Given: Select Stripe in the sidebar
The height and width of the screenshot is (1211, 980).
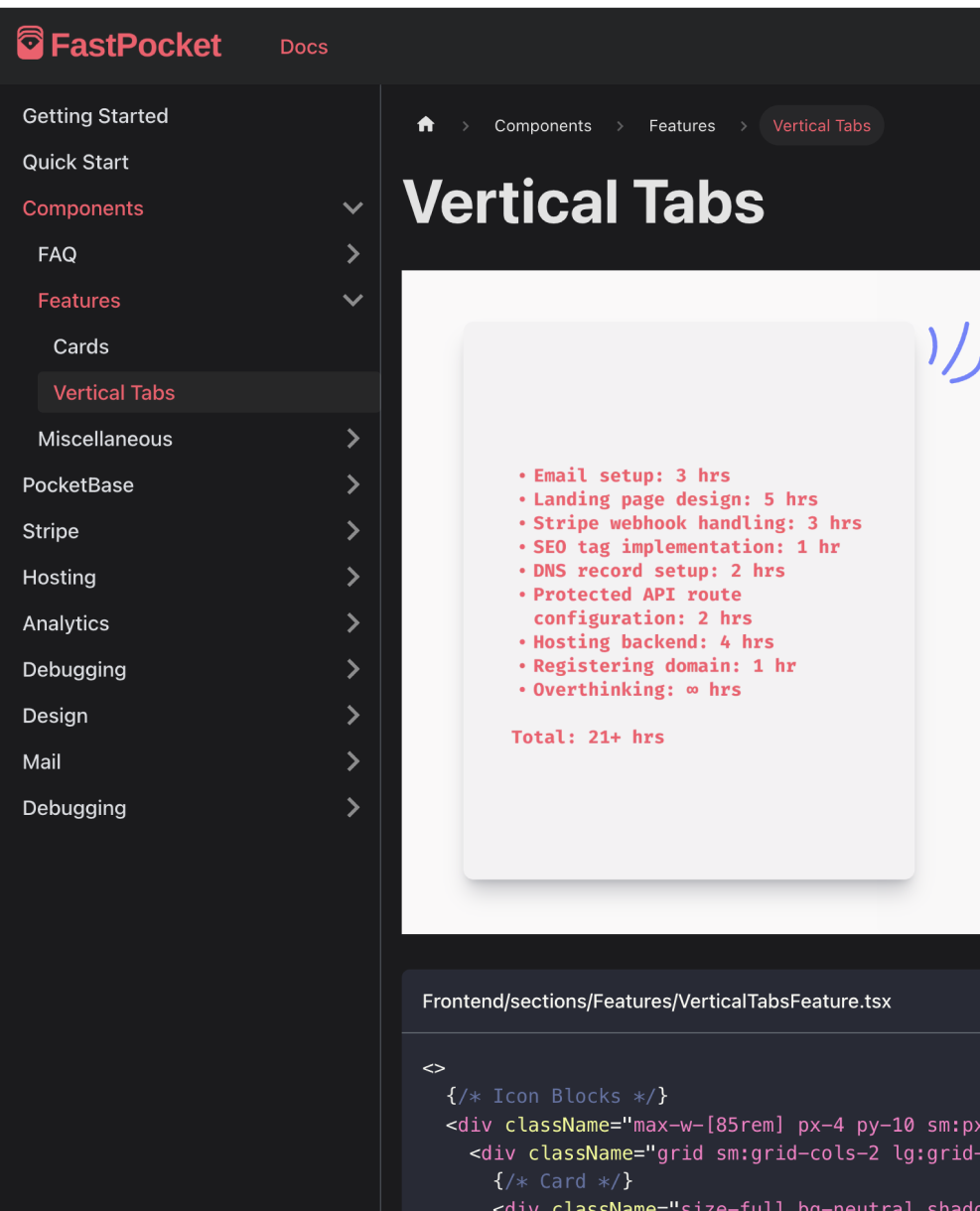Looking at the screenshot, I should coord(51,531).
